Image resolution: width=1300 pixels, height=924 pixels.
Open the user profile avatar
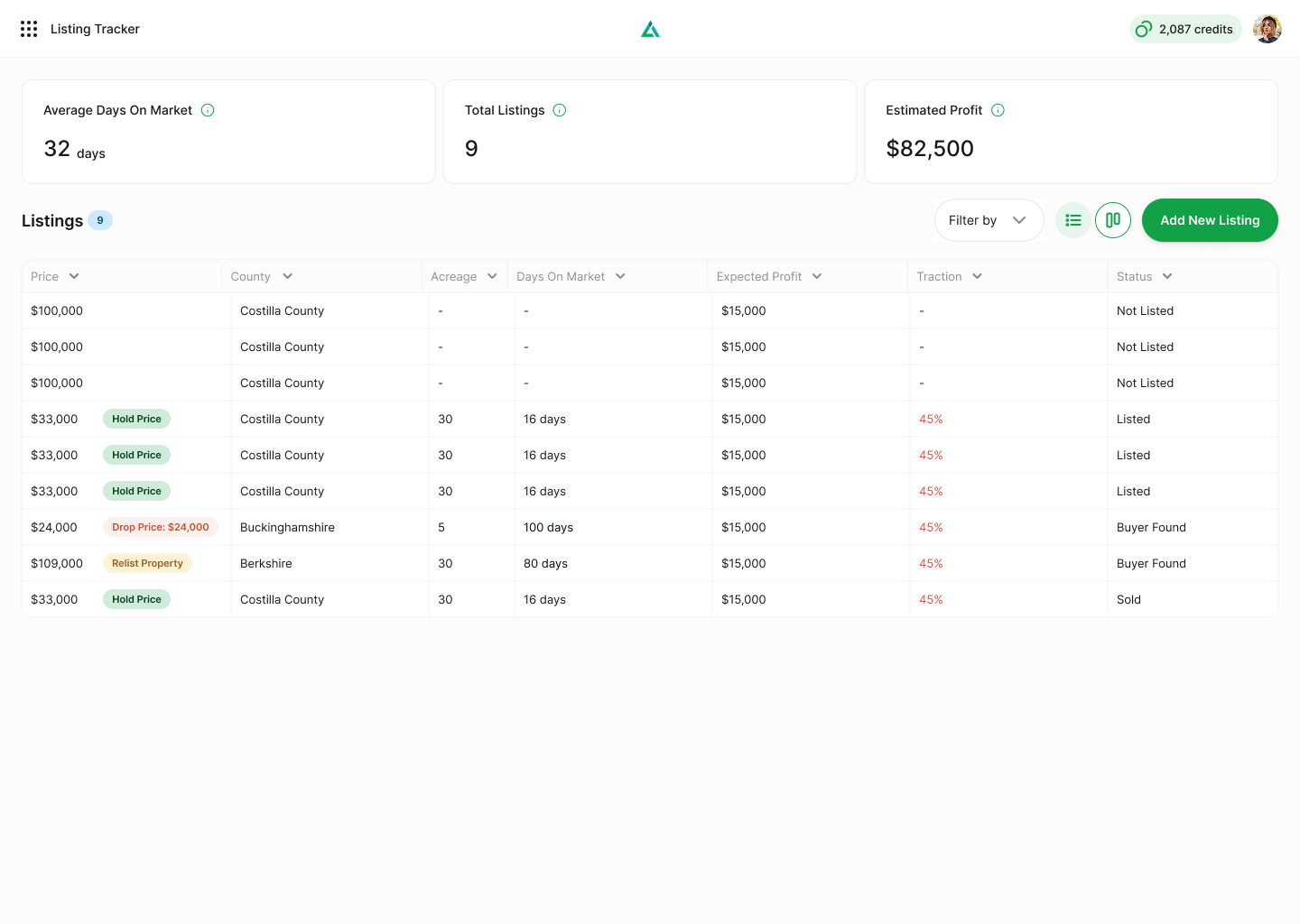[1267, 29]
